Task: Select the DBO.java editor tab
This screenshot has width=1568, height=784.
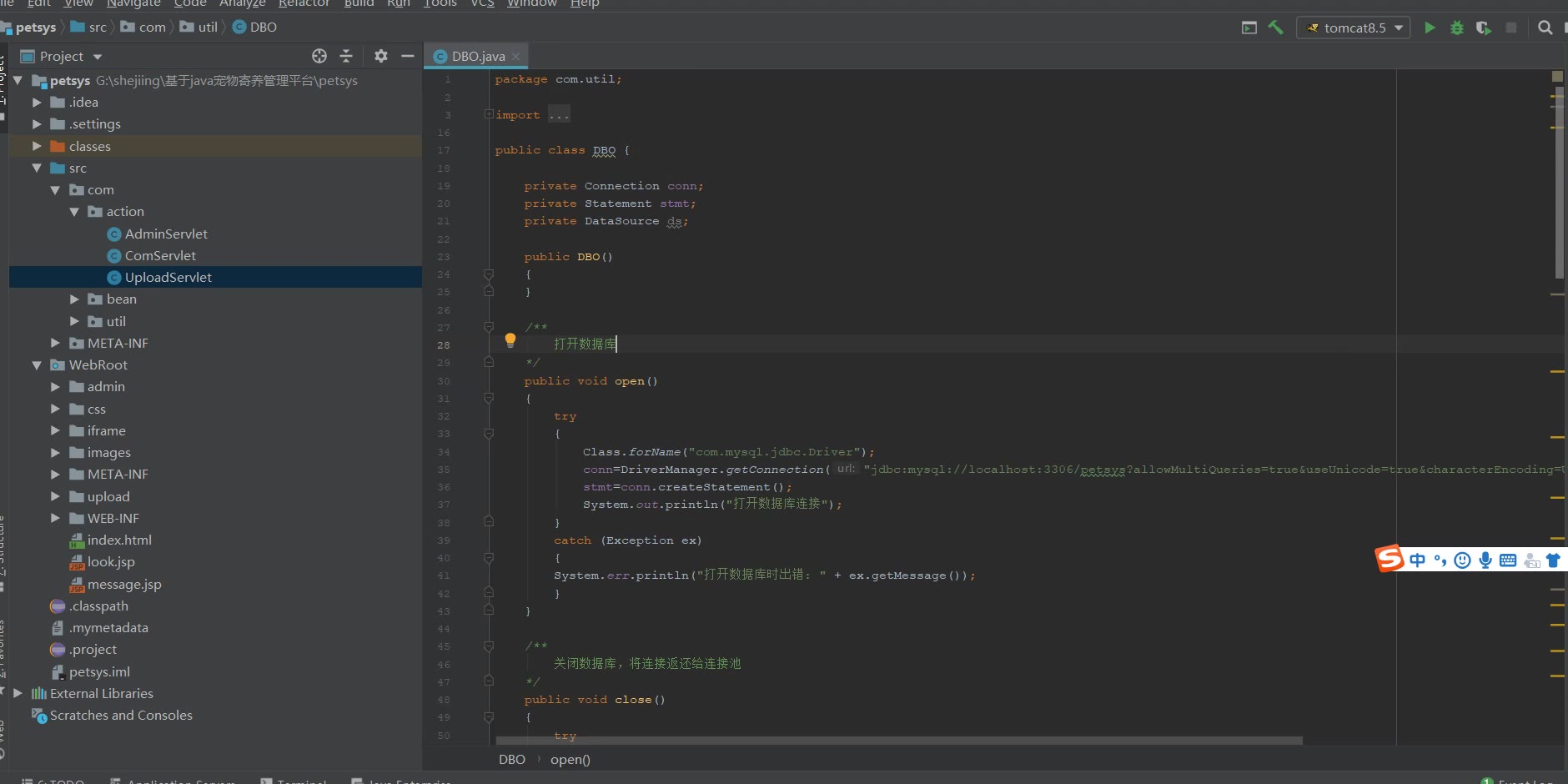Action: pyautogui.click(x=478, y=56)
